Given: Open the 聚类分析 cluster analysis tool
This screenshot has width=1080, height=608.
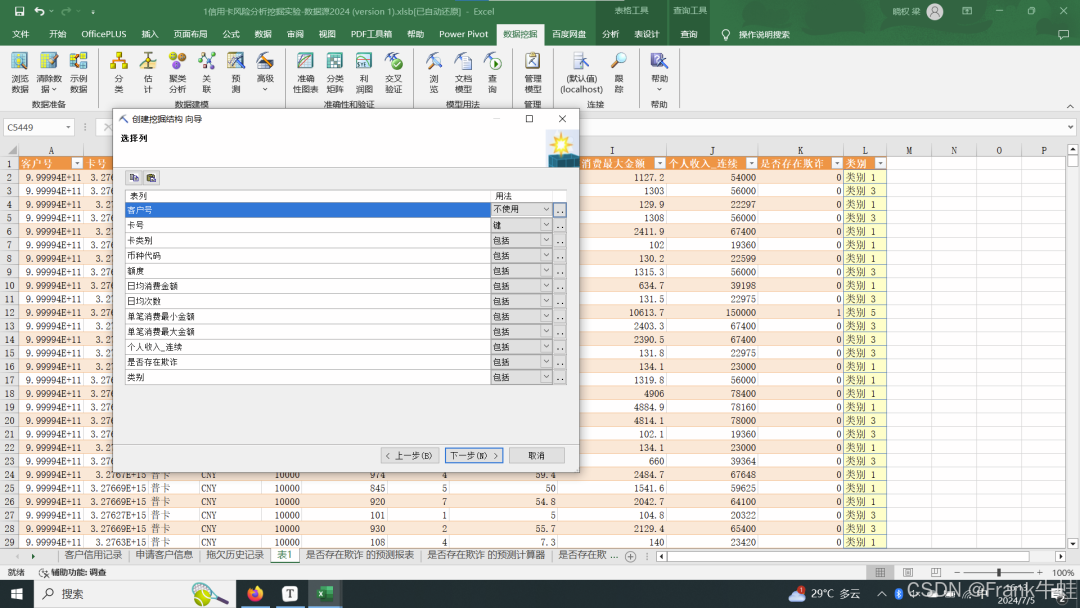Looking at the screenshot, I should (177, 70).
